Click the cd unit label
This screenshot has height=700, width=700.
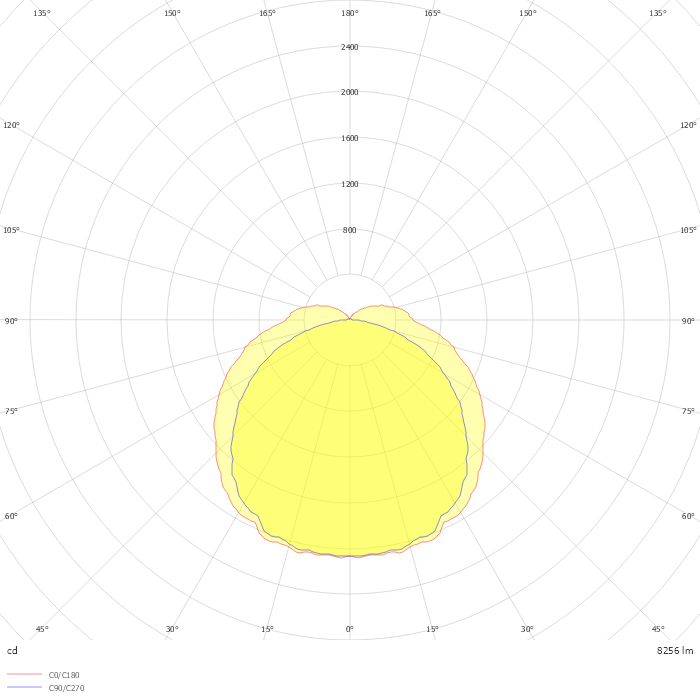(x=12, y=650)
